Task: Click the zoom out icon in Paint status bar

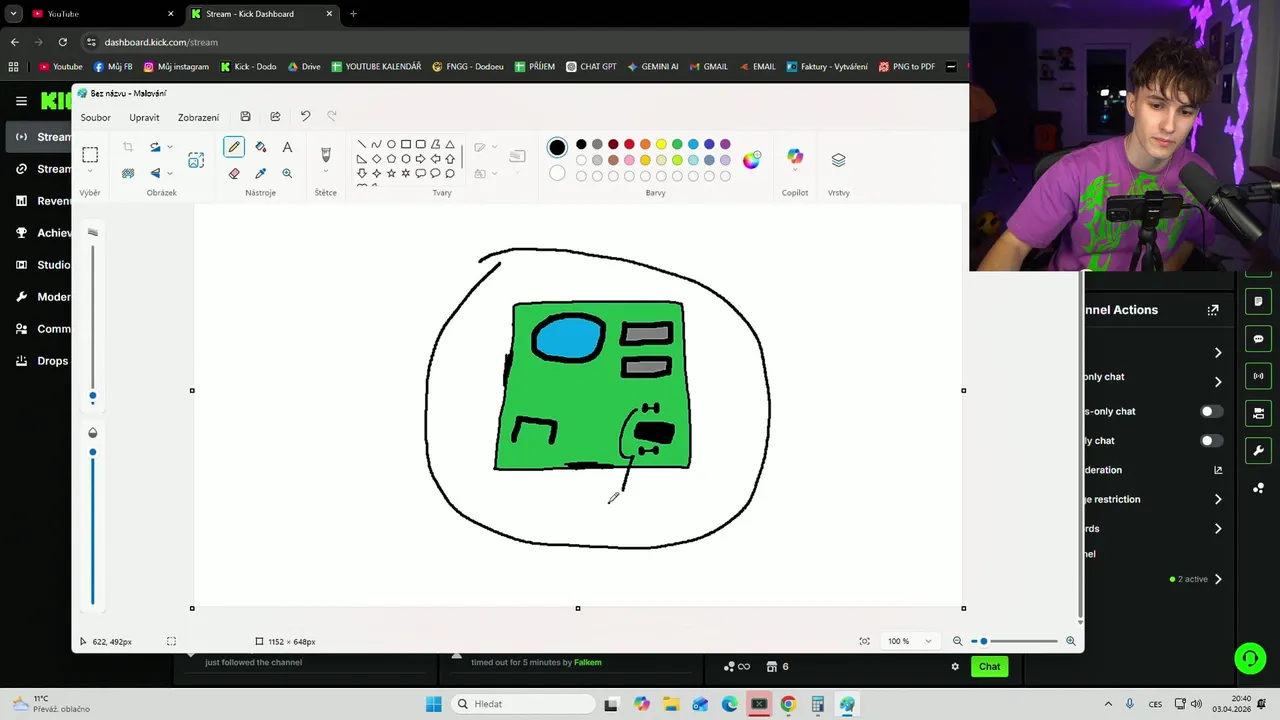Action: [957, 641]
